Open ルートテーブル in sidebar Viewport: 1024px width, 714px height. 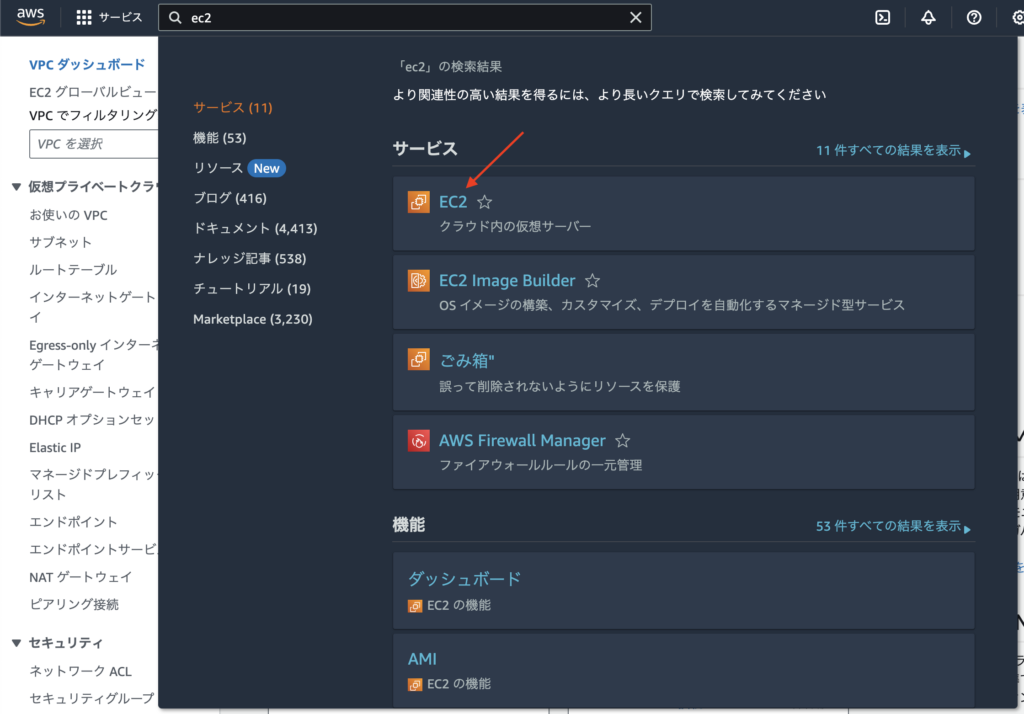pos(72,270)
